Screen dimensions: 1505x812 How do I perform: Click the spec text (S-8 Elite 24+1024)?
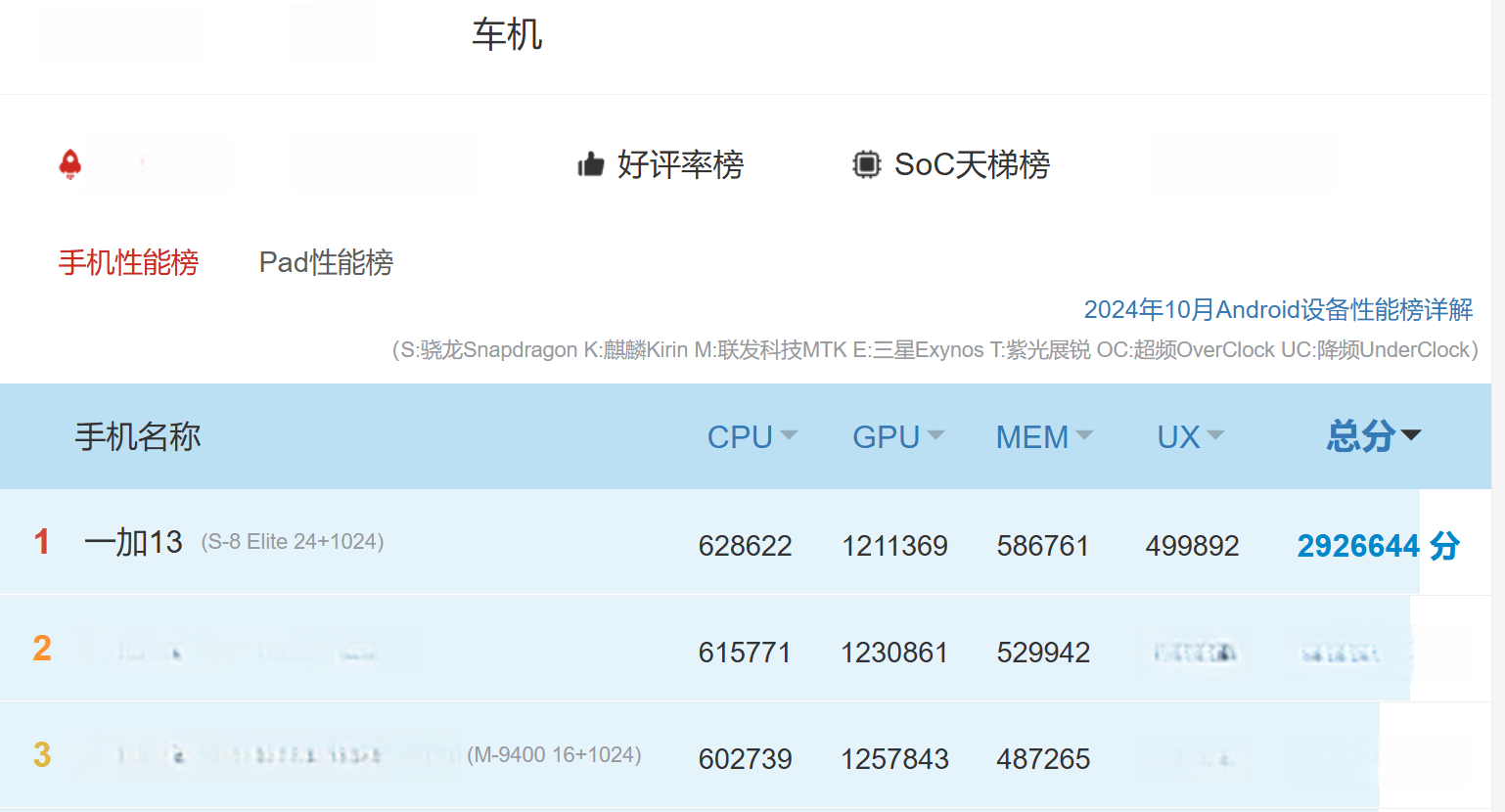click(x=293, y=542)
